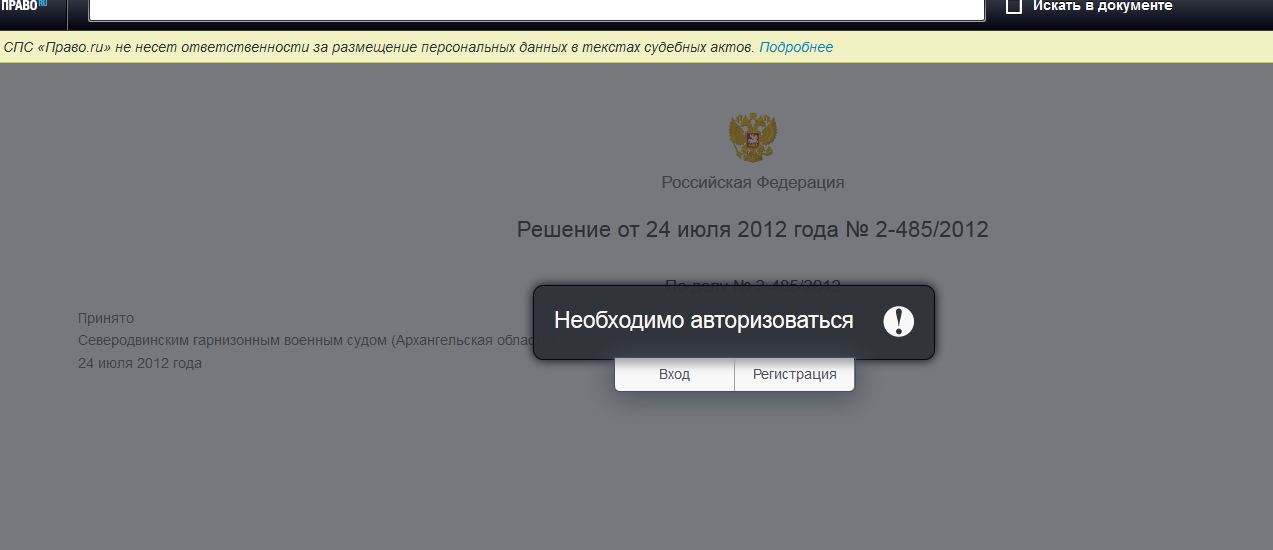Image resolution: width=1273 pixels, height=550 pixels.
Task: Click the Russian coat of arms emblem
Action: (752, 138)
